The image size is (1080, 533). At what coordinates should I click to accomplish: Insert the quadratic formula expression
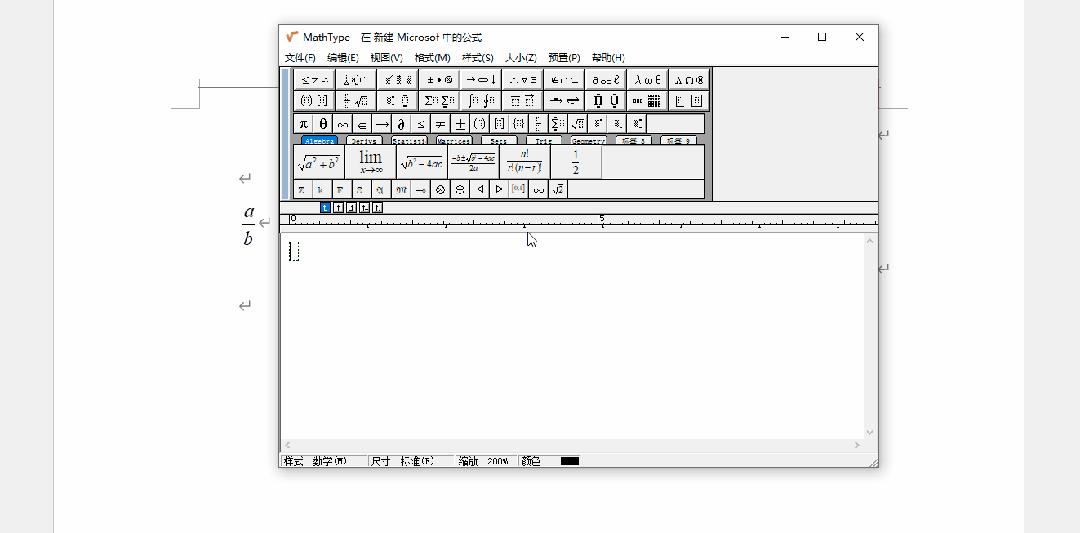point(473,162)
